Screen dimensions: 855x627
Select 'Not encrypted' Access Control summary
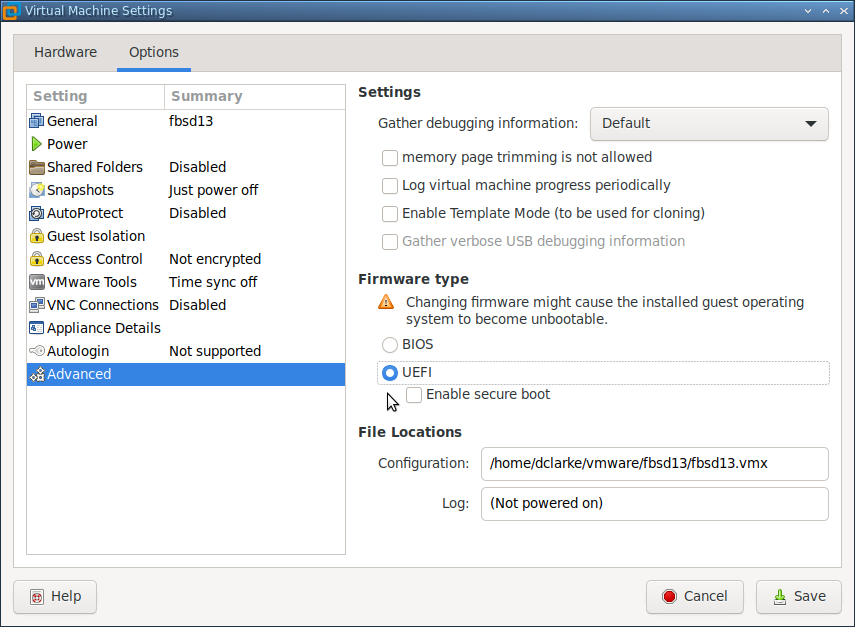215,260
